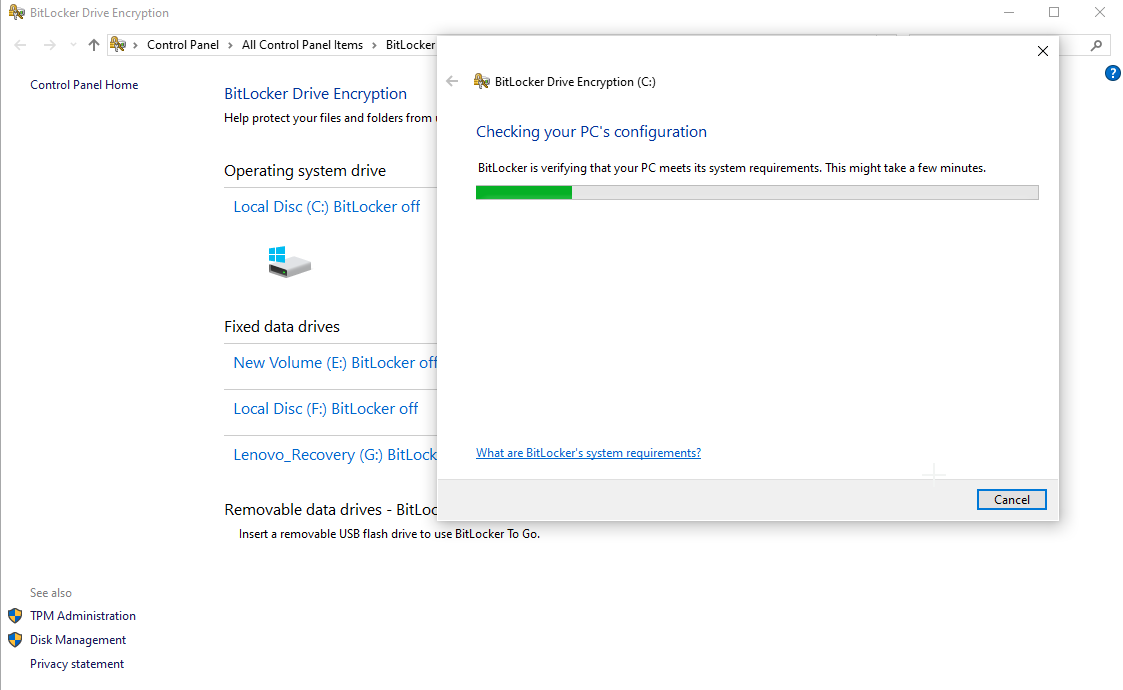Viewport: 1123px width, 690px height.
Task: Click the back navigation arrow
Action: 19,44
